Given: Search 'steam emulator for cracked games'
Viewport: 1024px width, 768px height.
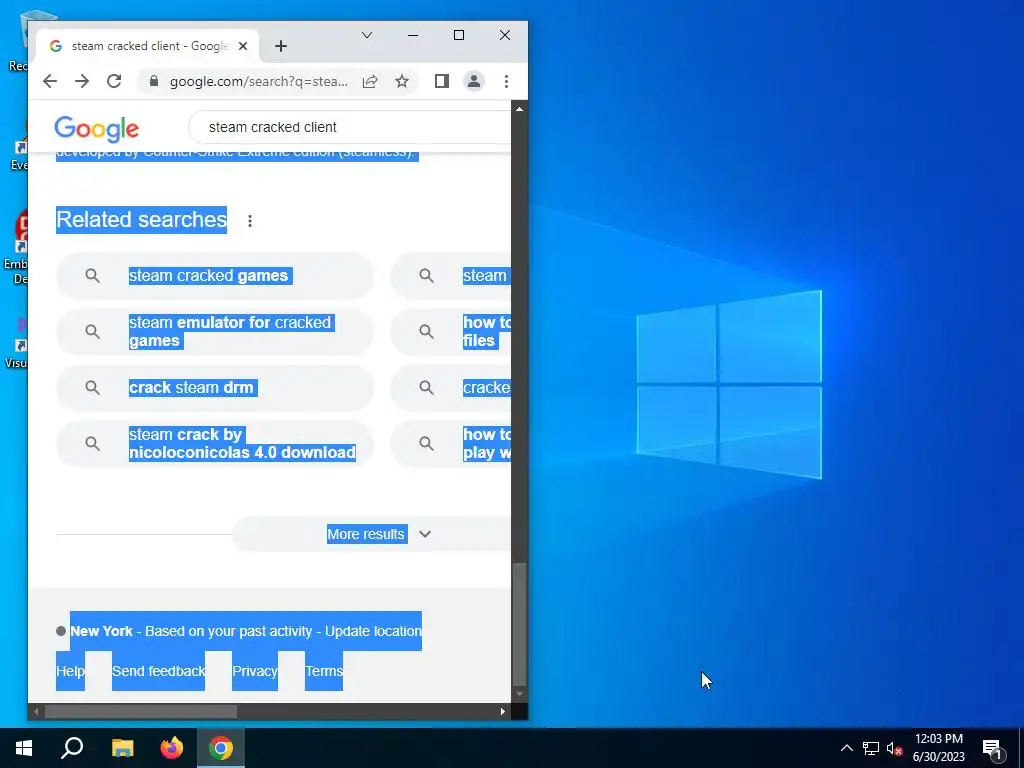Looking at the screenshot, I should (x=215, y=332).
